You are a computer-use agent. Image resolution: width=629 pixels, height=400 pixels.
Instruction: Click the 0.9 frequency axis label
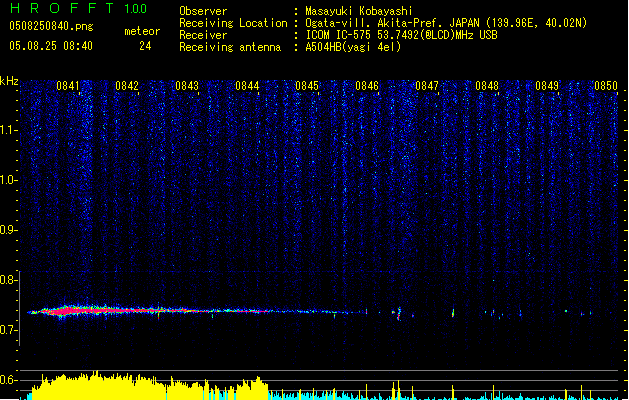click(8, 230)
